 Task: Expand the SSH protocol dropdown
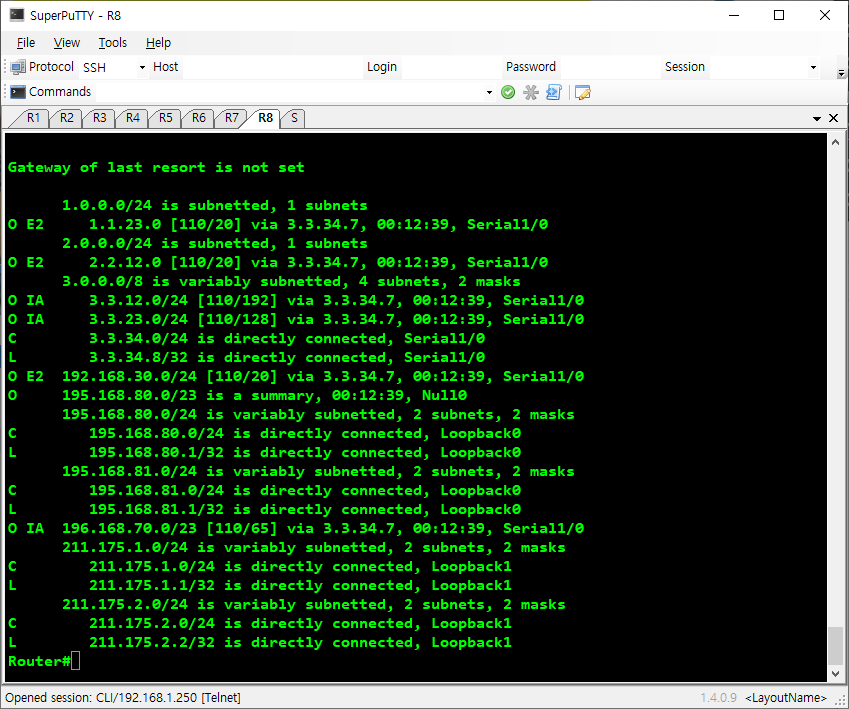142,68
